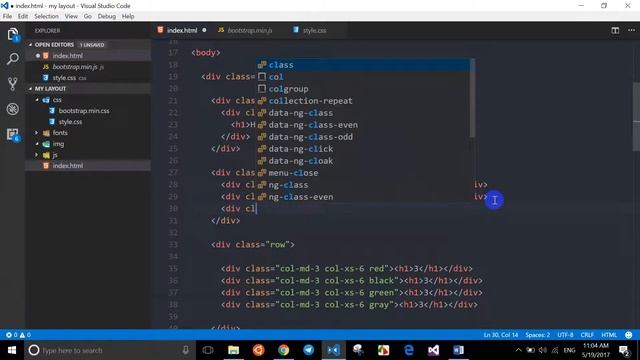Open the editor More Actions ellipsis
The width and height of the screenshot is (640, 360).
631,30
